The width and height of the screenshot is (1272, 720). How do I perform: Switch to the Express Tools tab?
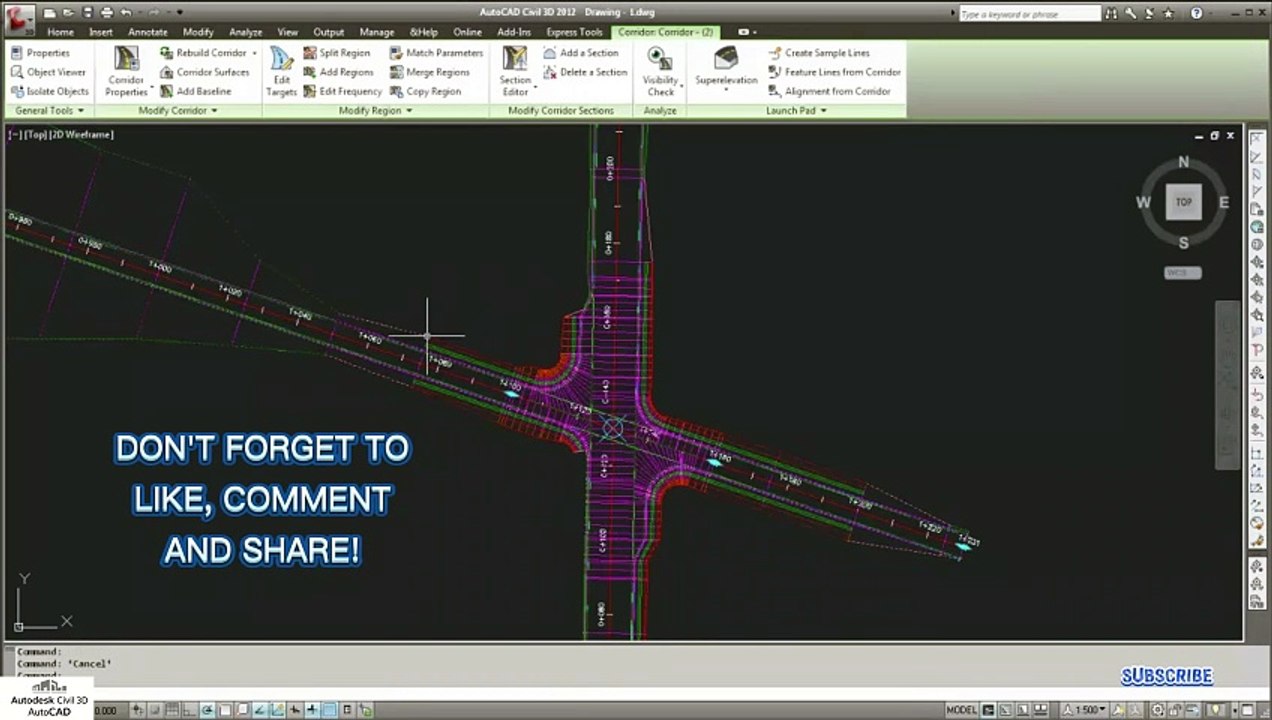coord(574,32)
